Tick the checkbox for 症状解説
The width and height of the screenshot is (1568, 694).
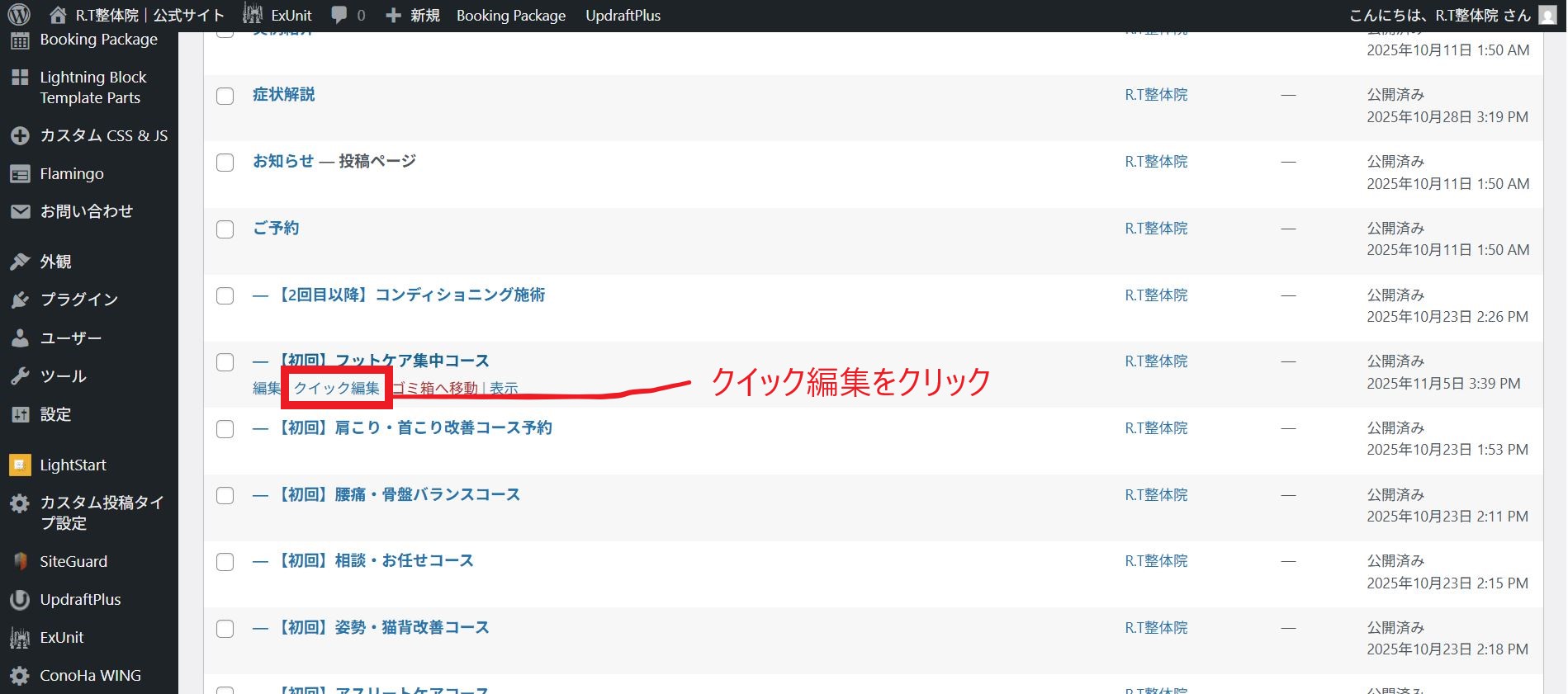225,96
